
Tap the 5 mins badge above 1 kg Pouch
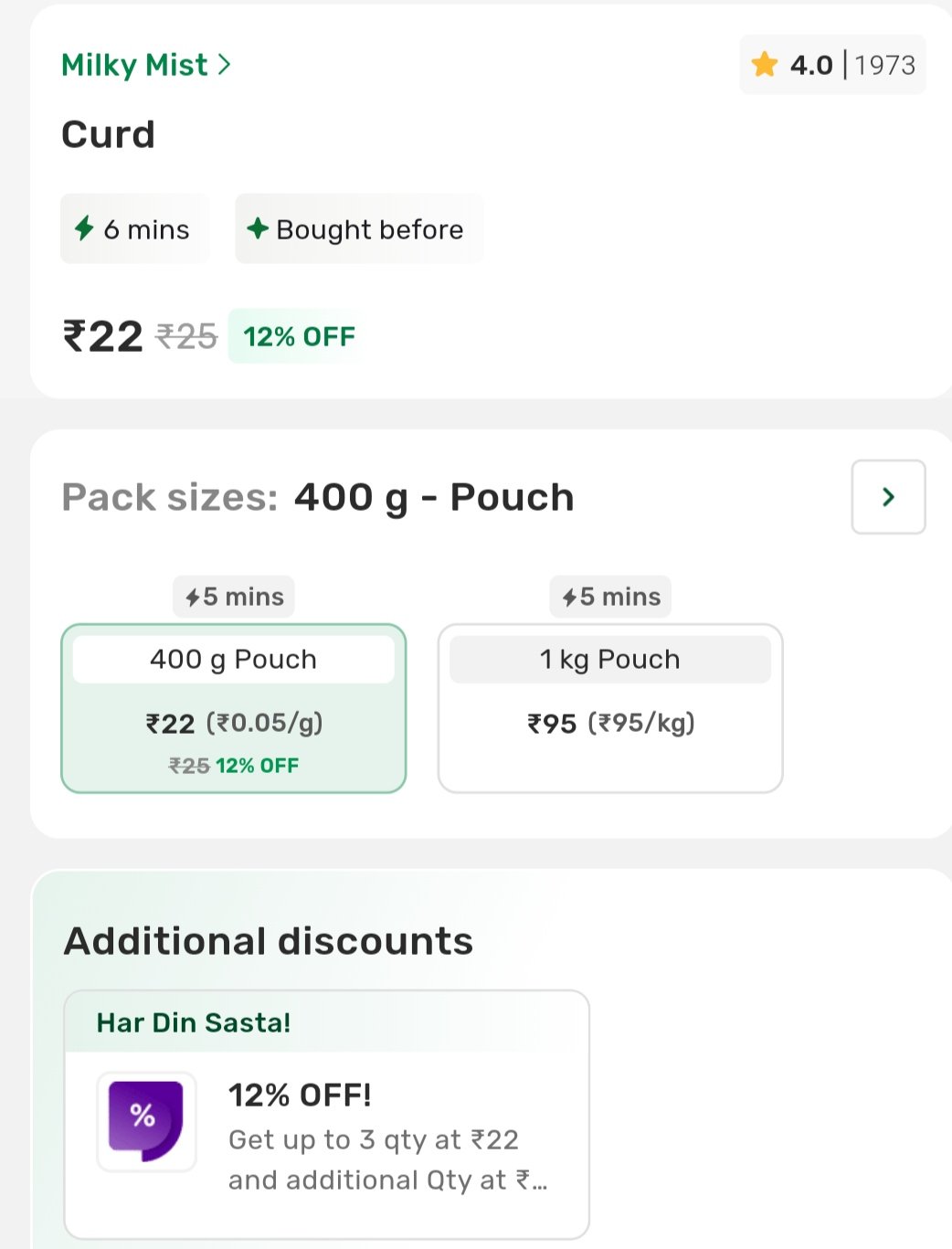610,597
